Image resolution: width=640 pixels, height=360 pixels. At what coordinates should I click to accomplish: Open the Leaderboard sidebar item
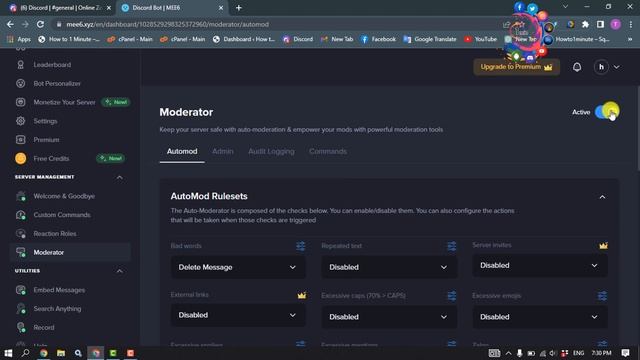tap(52, 64)
